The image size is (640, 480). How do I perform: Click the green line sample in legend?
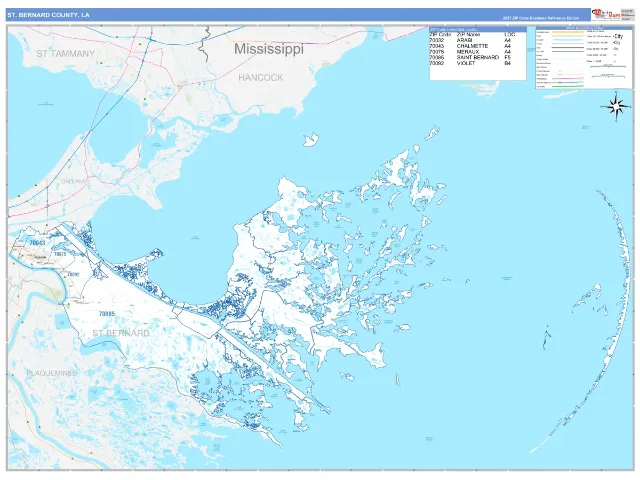coord(567,87)
